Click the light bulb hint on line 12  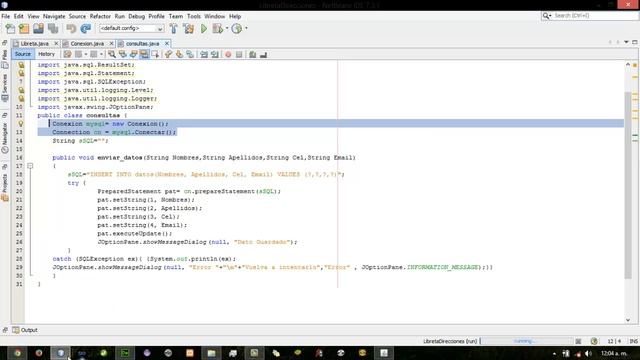tap(20, 124)
